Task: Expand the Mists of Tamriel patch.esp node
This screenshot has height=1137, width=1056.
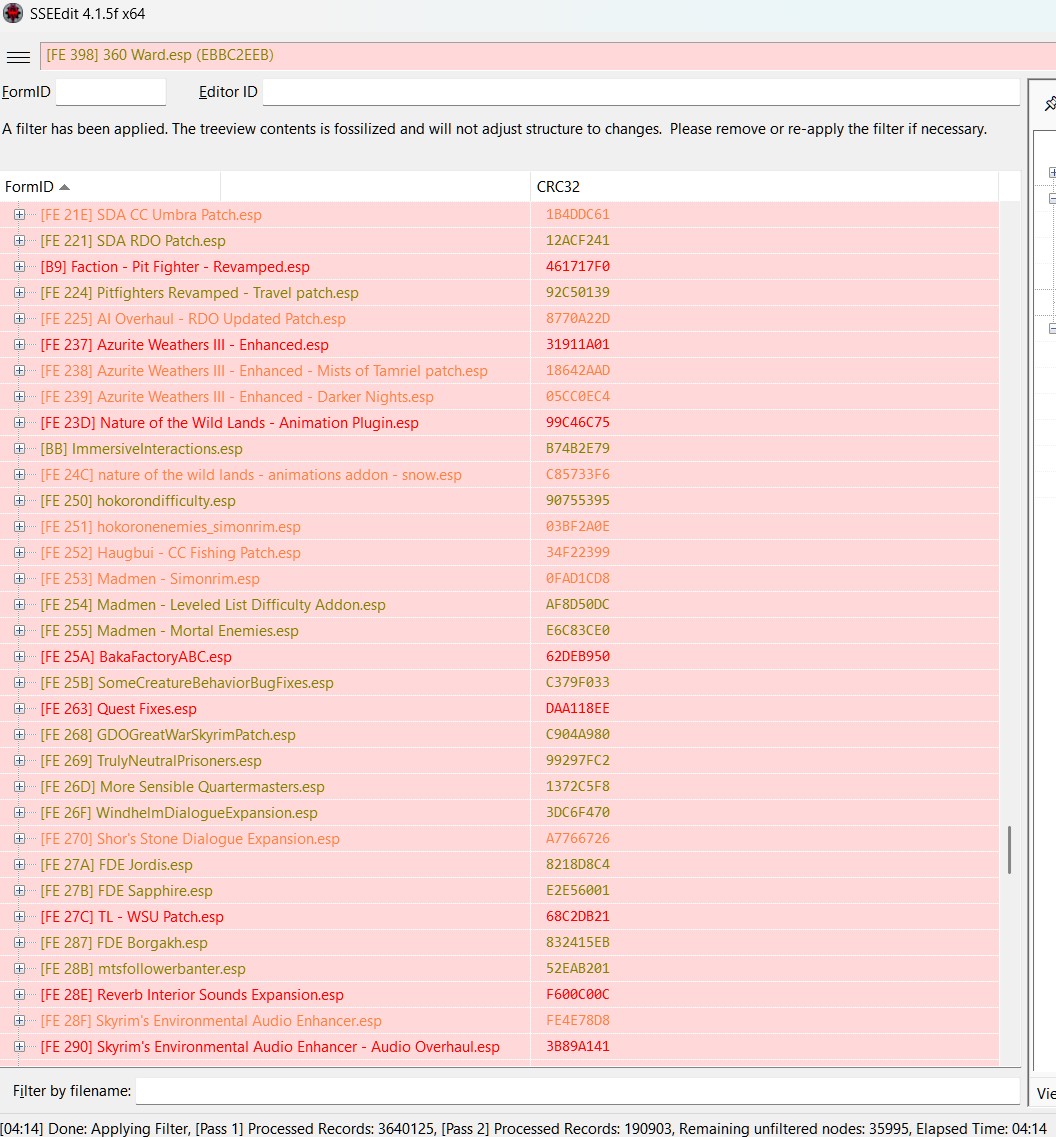Action: point(20,371)
